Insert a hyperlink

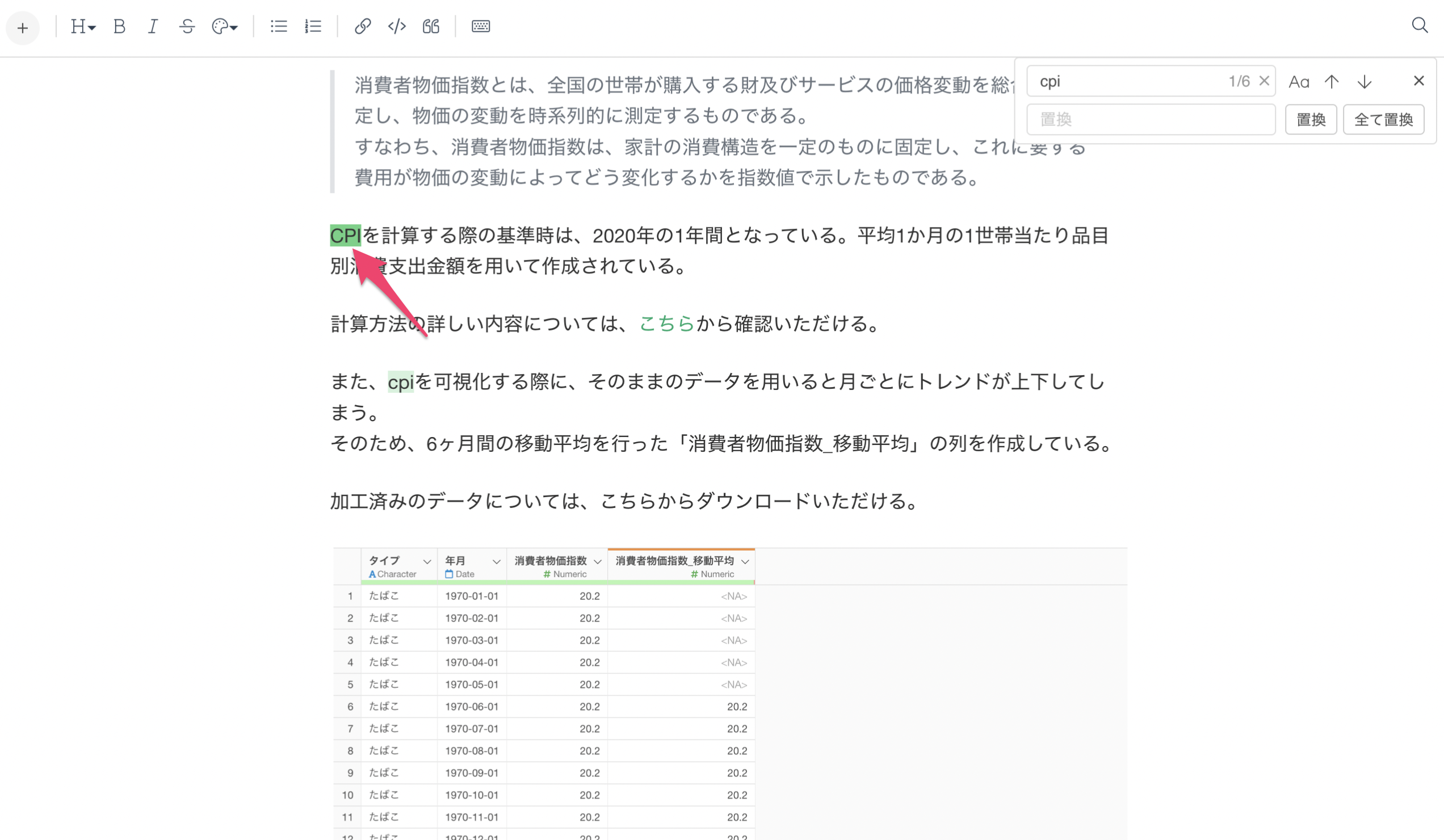click(x=362, y=26)
